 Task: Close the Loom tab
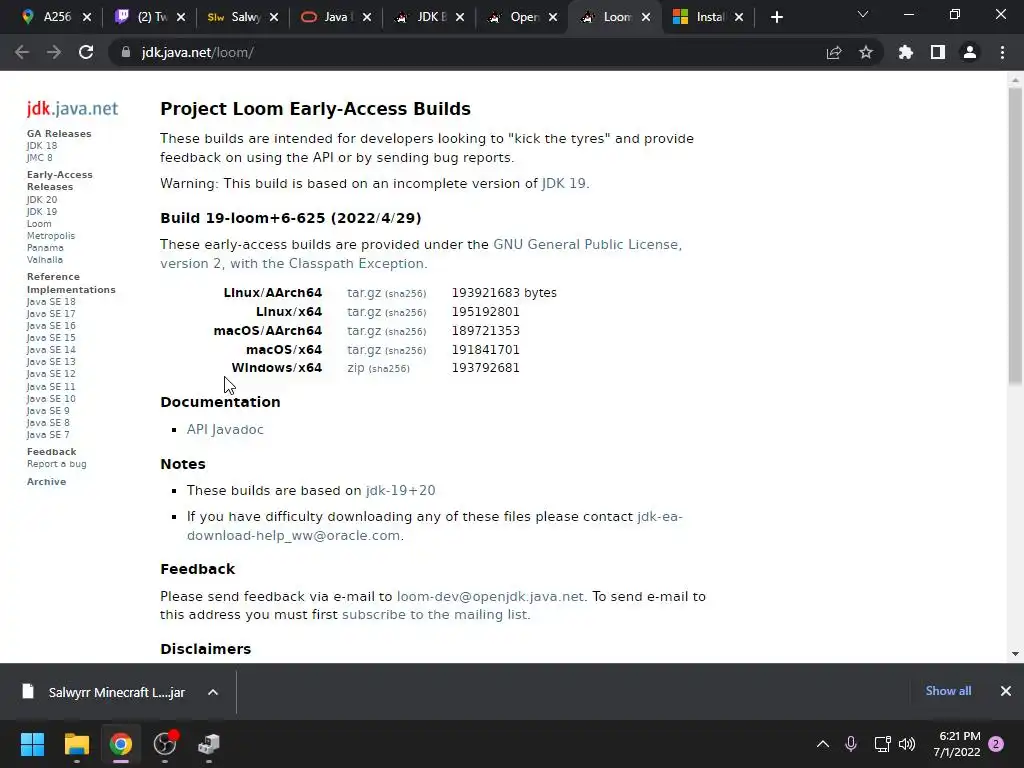646,17
